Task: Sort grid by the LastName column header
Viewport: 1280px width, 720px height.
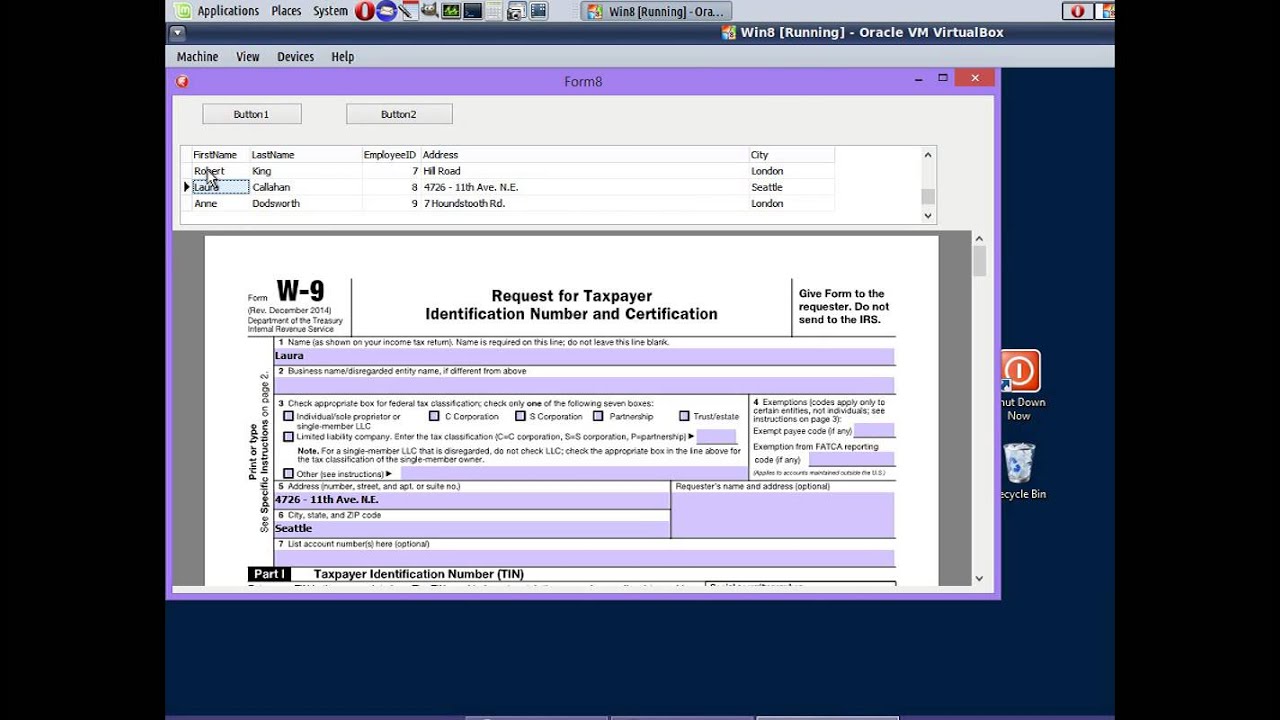Action: click(x=305, y=155)
